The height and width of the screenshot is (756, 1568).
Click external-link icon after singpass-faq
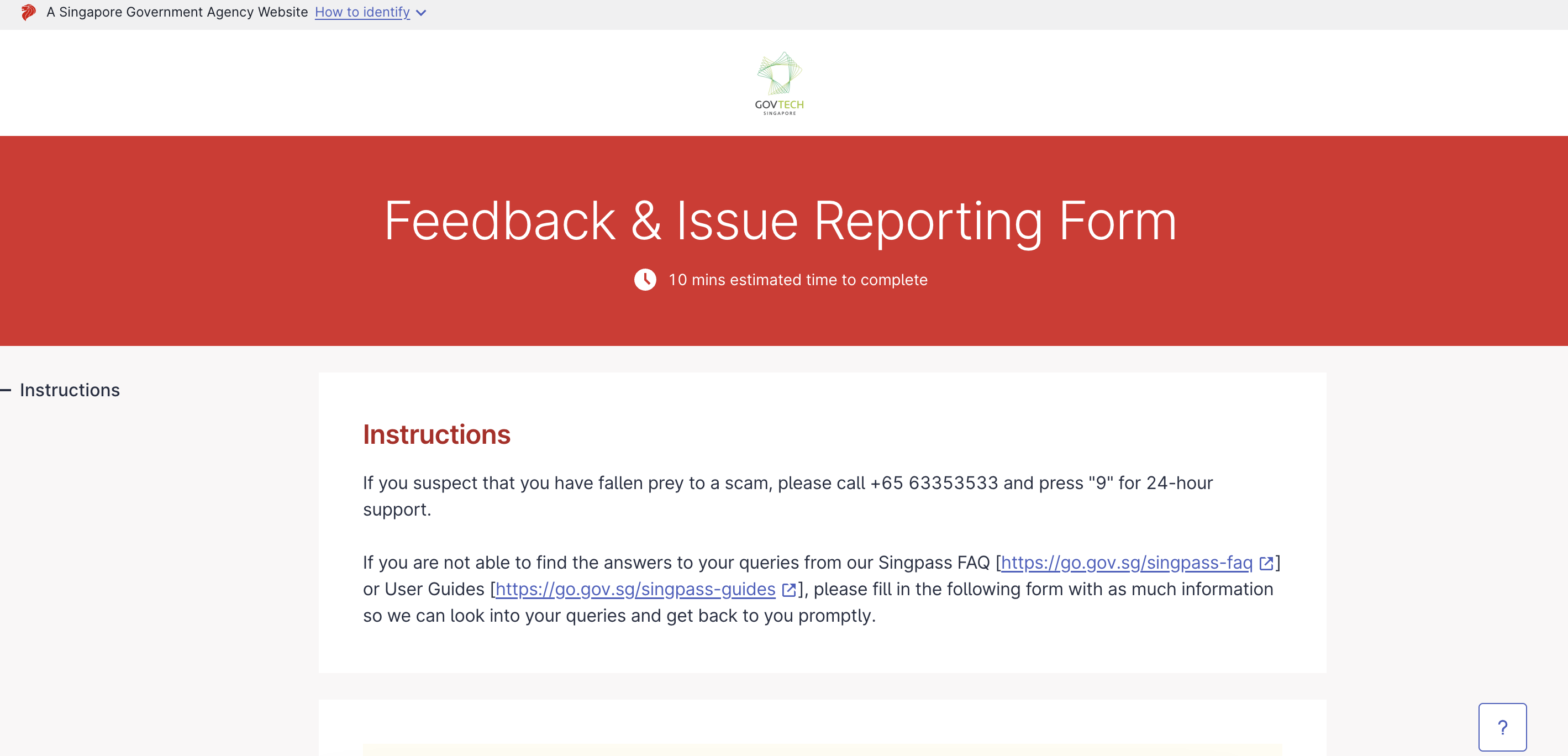point(1266,563)
